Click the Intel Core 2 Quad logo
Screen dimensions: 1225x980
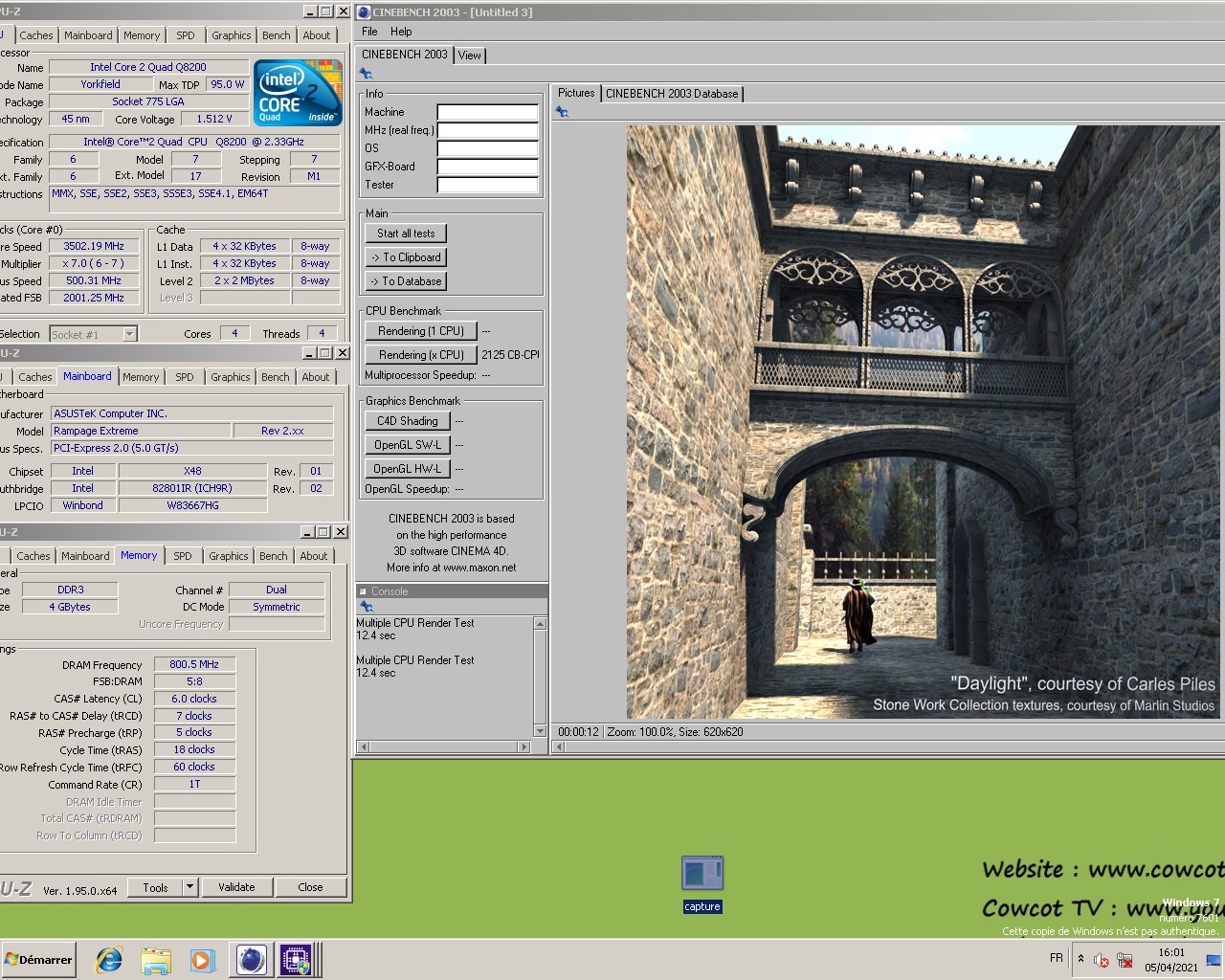pyautogui.click(x=298, y=92)
